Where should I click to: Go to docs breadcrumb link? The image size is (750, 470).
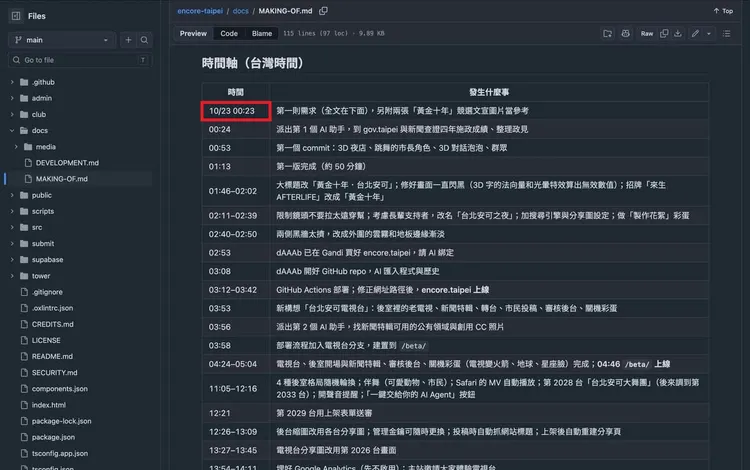pyautogui.click(x=241, y=11)
